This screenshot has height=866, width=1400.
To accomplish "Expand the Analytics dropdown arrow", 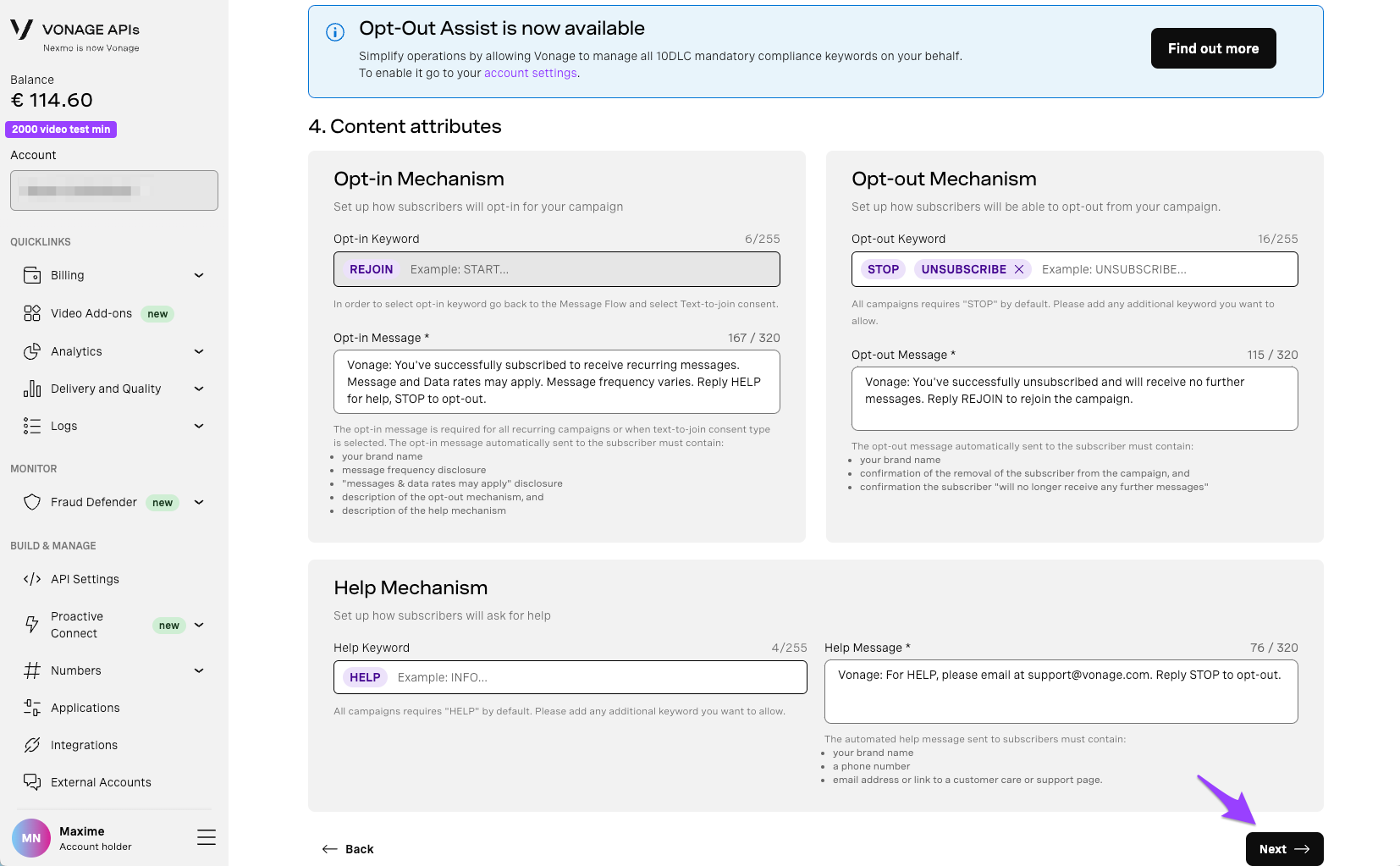I will tap(198, 351).
